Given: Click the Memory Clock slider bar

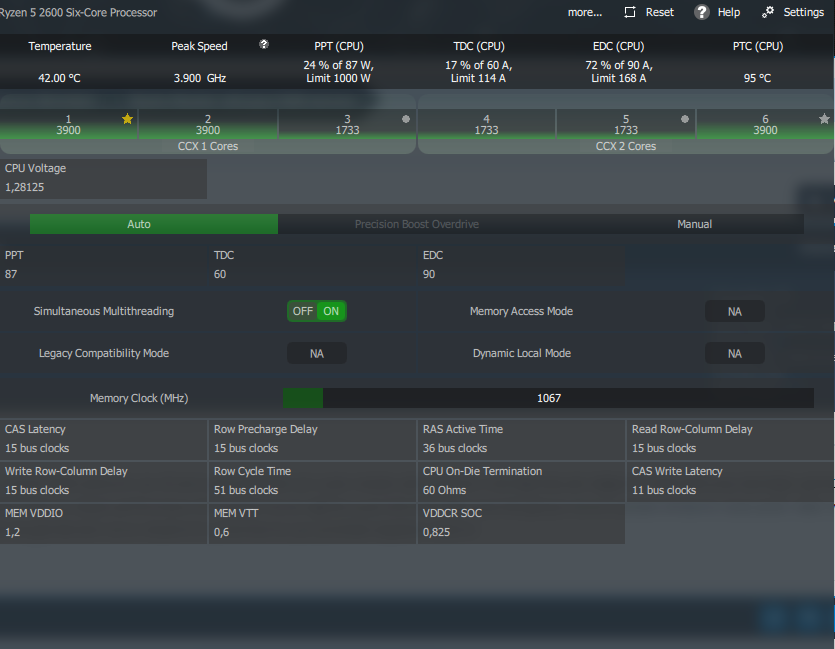Looking at the screenshot, I should click(549, 398).
